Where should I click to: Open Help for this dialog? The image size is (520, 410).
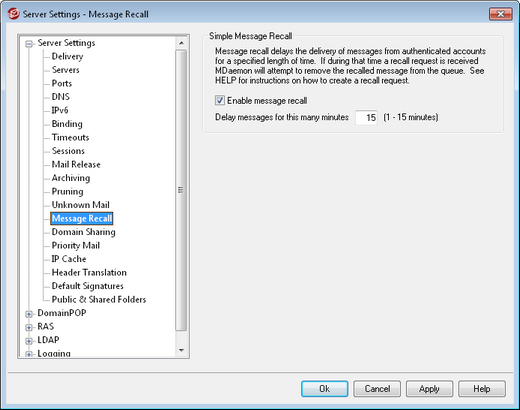pos(482,389)
